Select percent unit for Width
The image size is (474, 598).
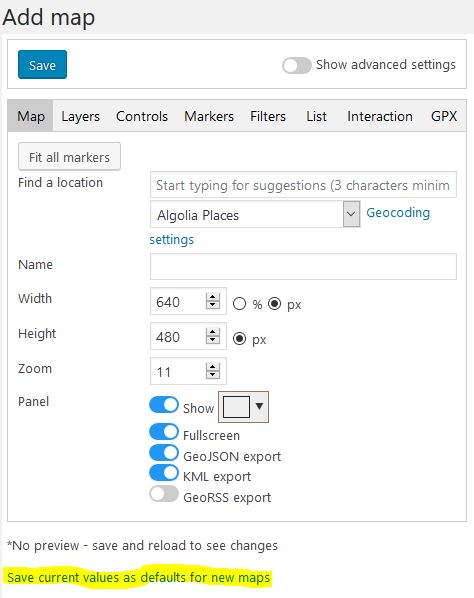pos(239,304)
